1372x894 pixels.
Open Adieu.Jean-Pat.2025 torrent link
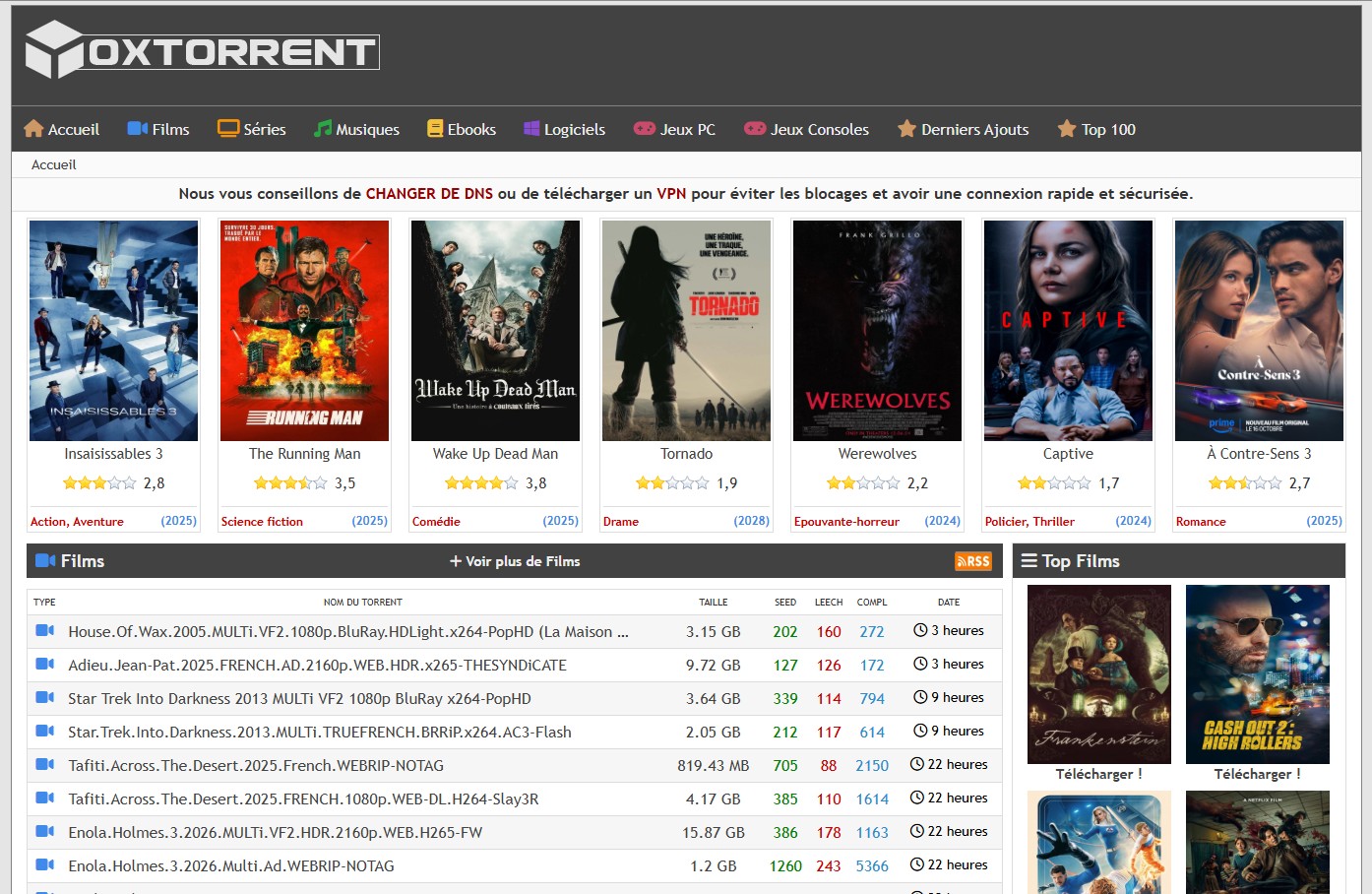pos(317,666)
